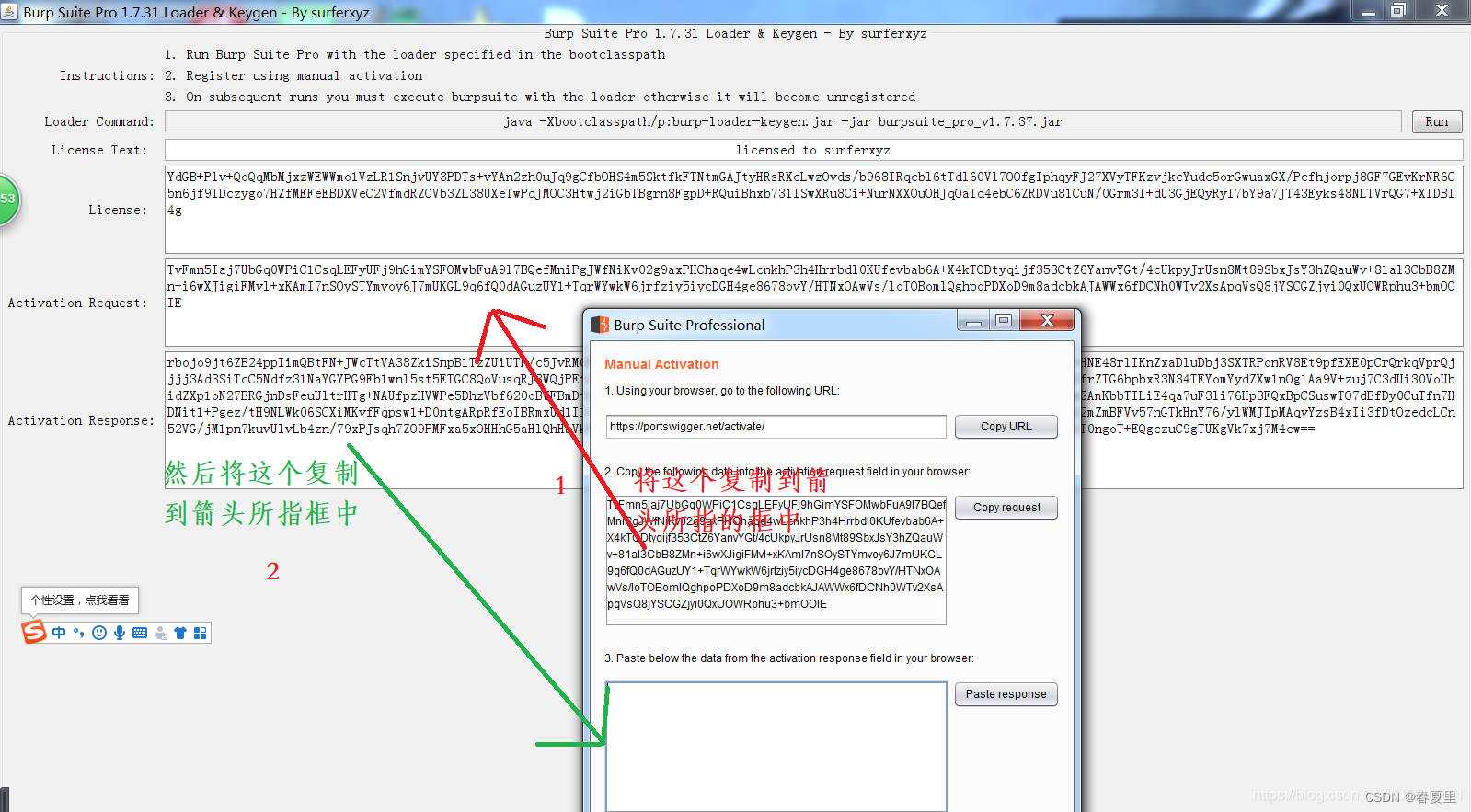Click the Run button beside the loader command
Image resolution: width=1471 pixels, height=812 pixels.
pyautogui.click(x=1437, y=121)
